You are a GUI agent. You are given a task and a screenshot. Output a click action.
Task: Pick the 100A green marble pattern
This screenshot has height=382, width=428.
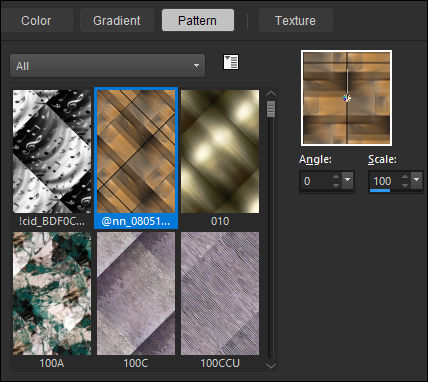tap(52, 294)
